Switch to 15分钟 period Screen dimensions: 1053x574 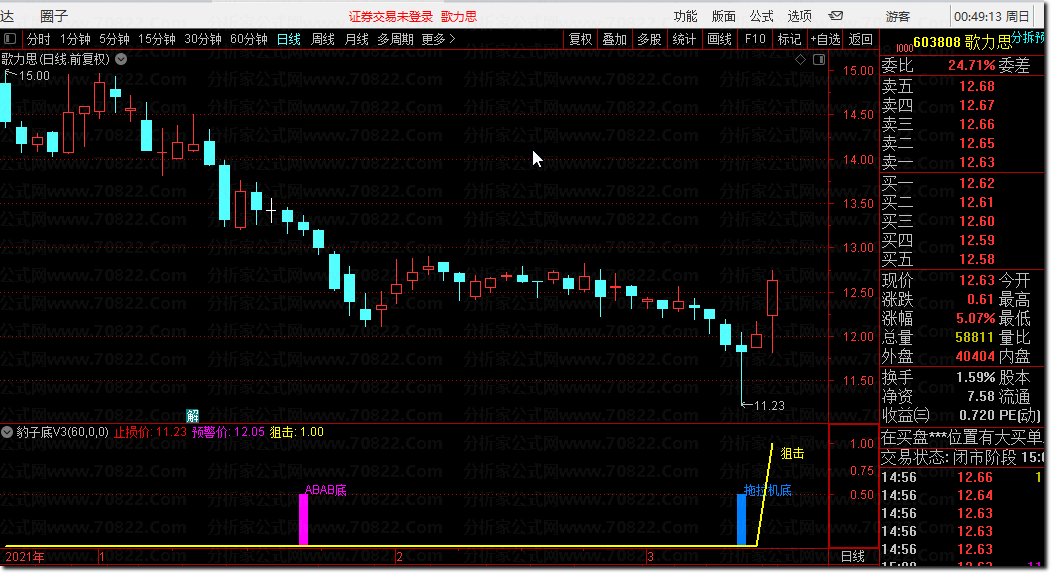click(x=157, y=39)
